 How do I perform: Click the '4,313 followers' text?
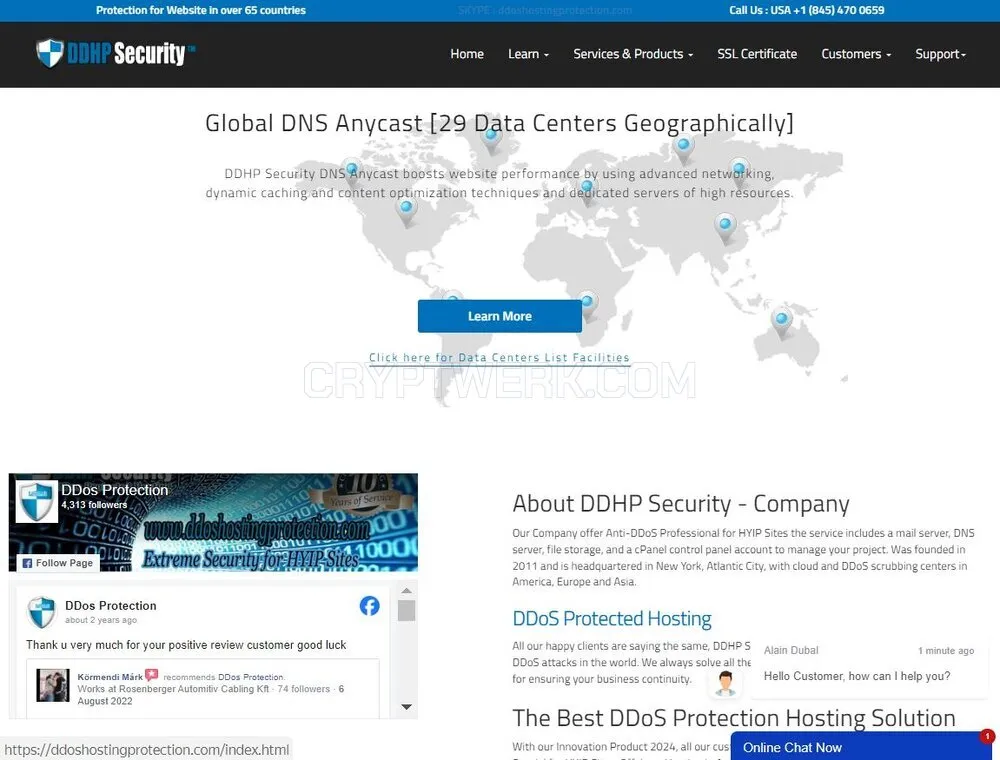pyautogui.click(x=94, y=505)
